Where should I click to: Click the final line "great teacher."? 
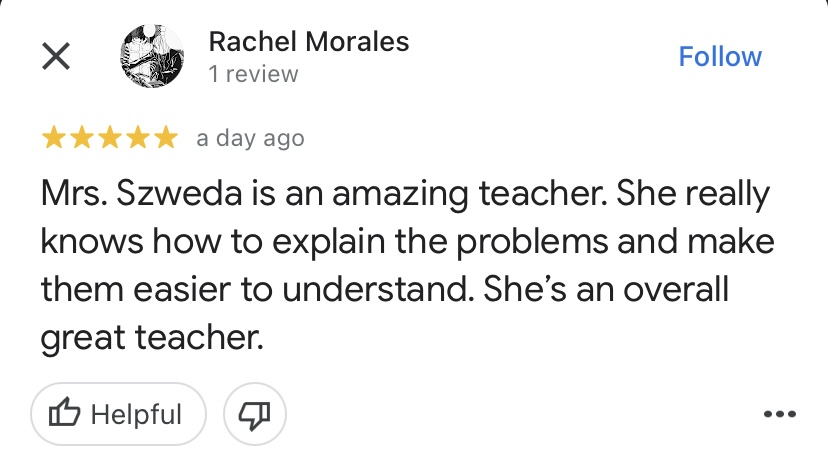151,338
